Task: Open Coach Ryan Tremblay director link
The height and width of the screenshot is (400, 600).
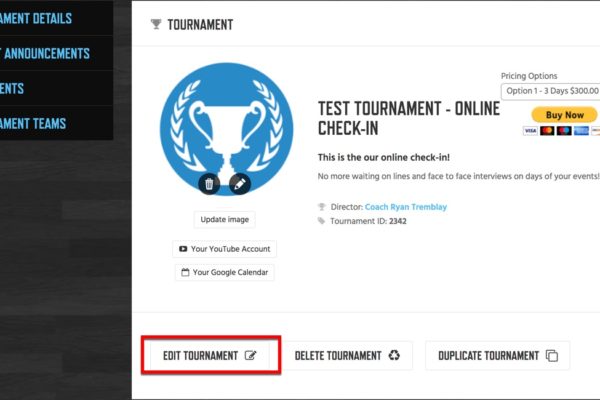Action: [x=406, y=207]
